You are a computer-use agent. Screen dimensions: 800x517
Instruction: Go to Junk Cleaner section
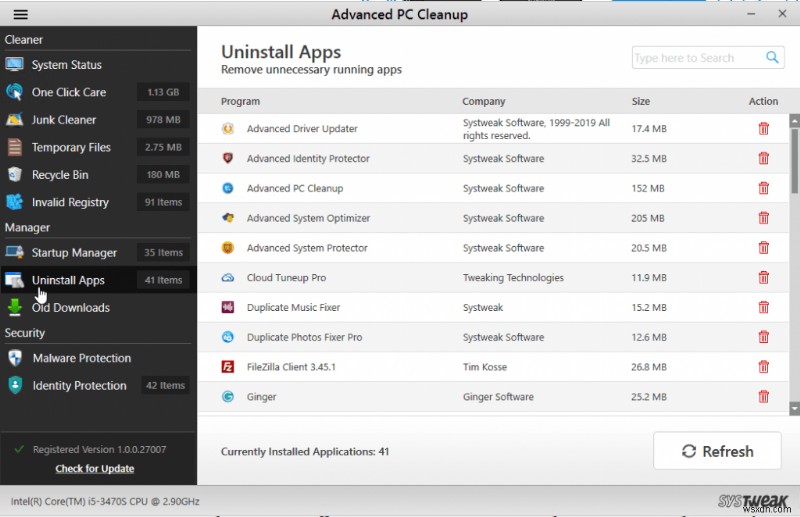(63, 120)
